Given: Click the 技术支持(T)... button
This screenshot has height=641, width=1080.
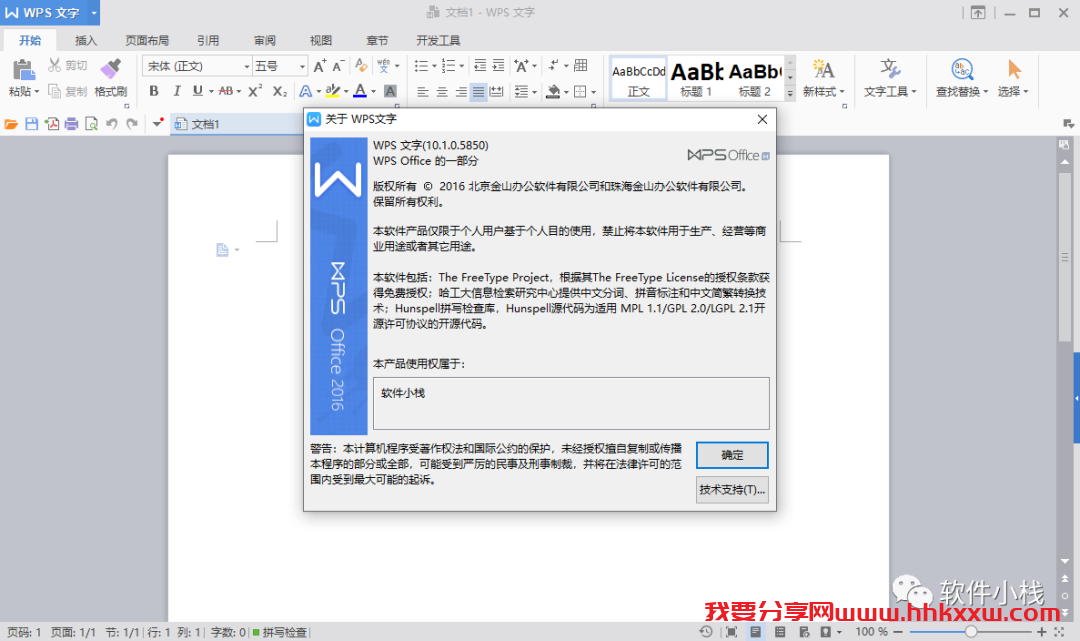Looking at the screenshot, I should point(732,490).
